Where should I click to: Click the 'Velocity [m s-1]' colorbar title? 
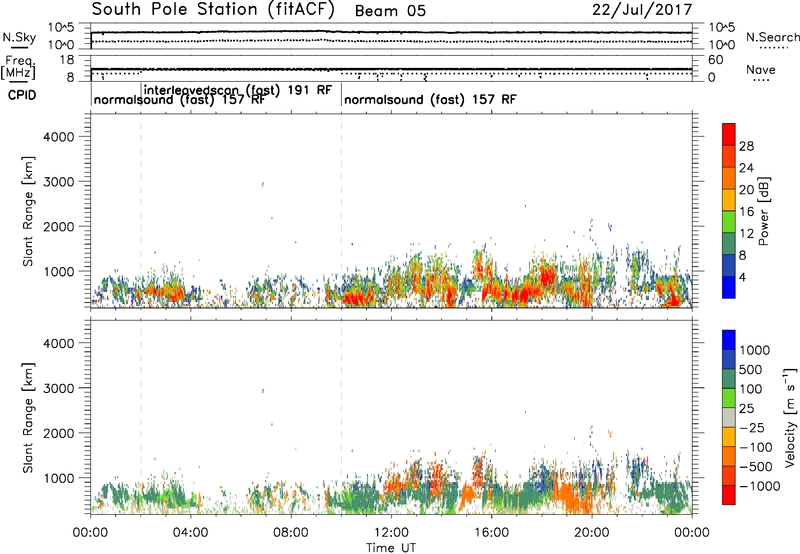pos(790,417)
